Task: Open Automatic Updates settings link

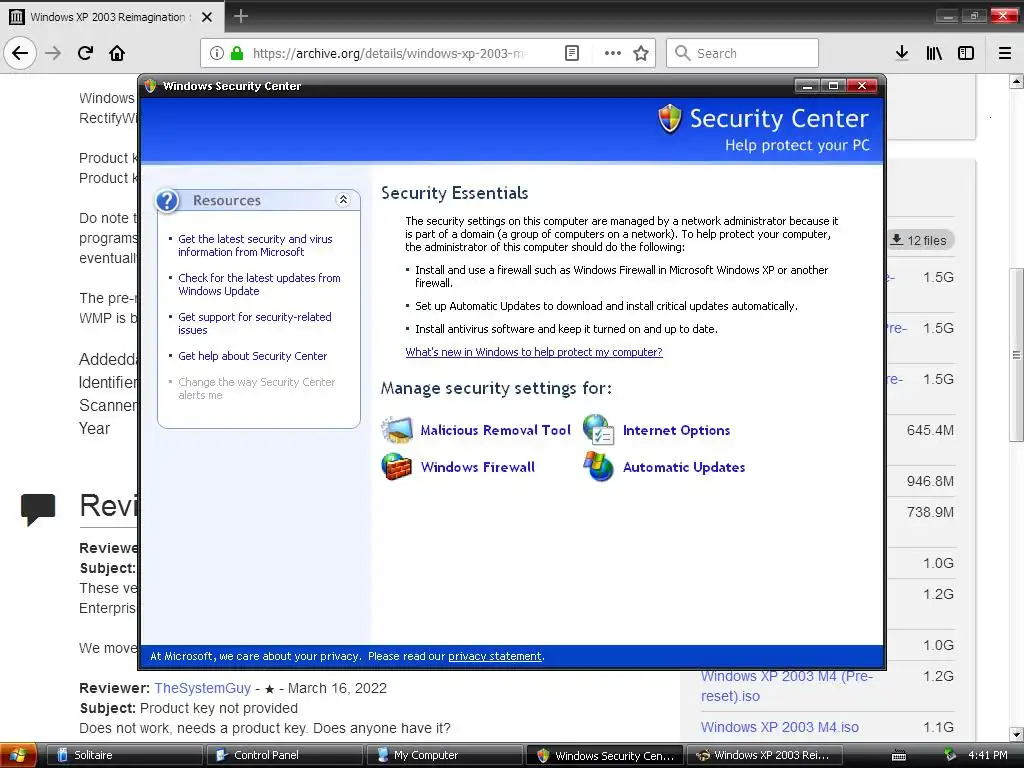Action: (x=684, y=467)
